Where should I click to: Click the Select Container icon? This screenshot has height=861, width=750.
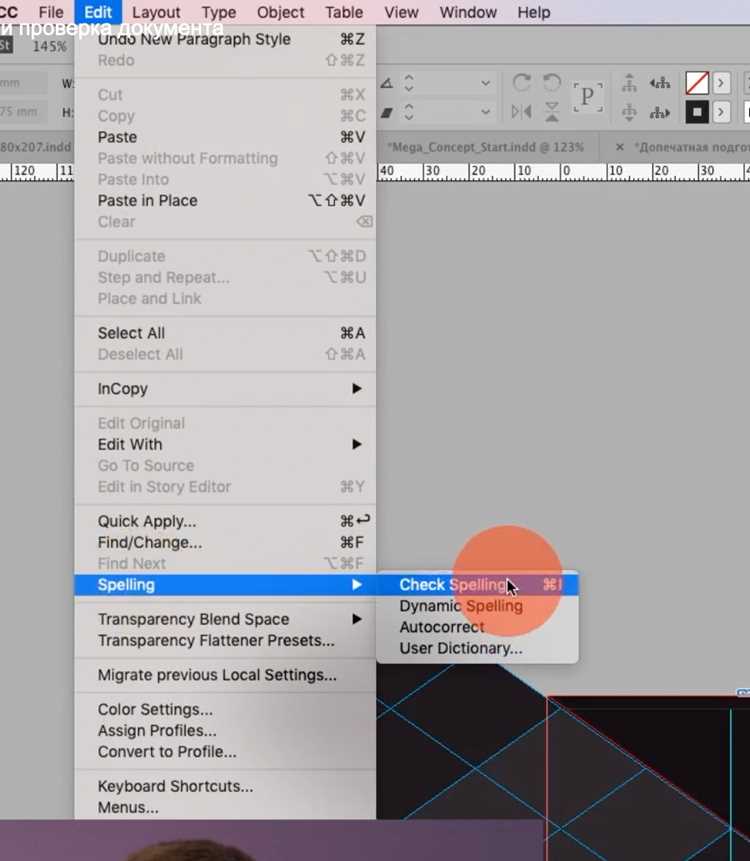pyautogui.click(x=629, y=83)
